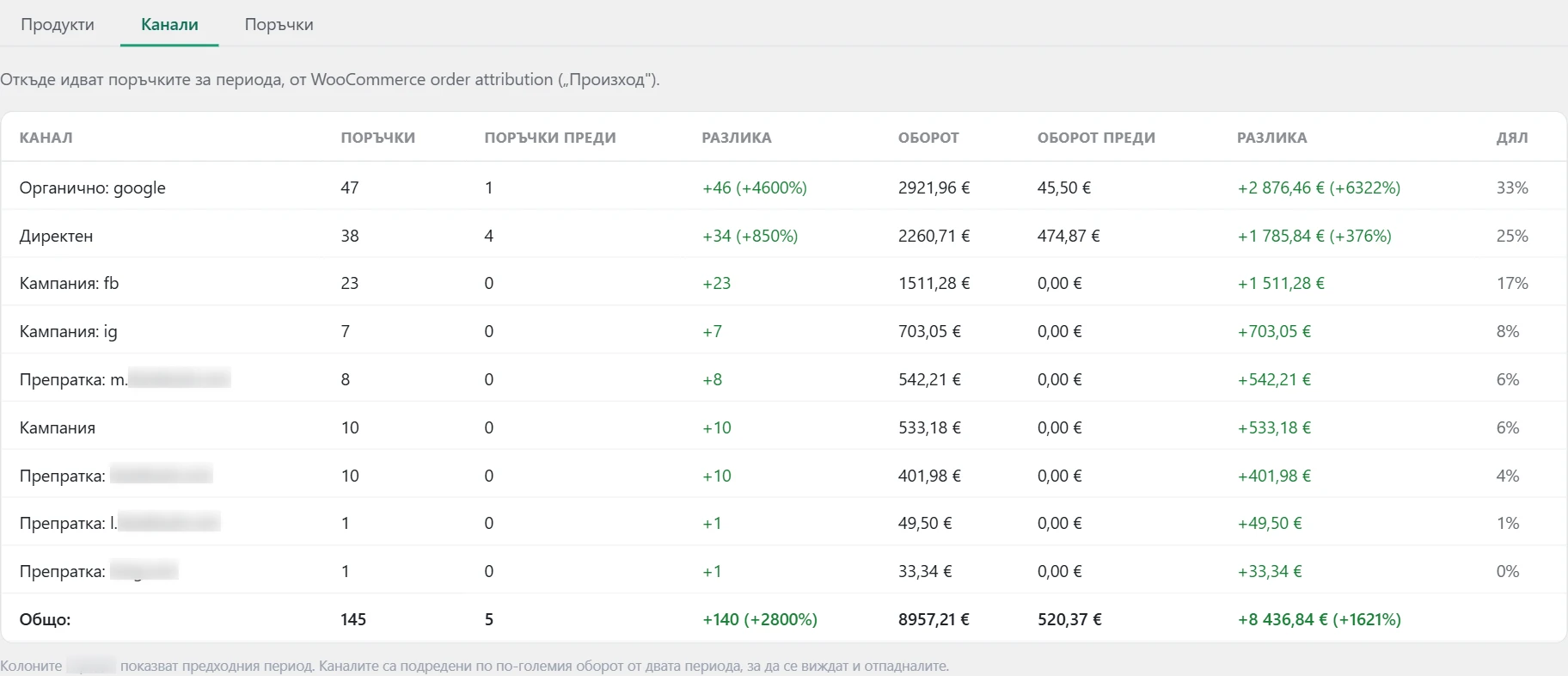Click the 2921,96 € turnover cell
The width and height of the screenshot is (1568, 676).
(x=934, y=187)
